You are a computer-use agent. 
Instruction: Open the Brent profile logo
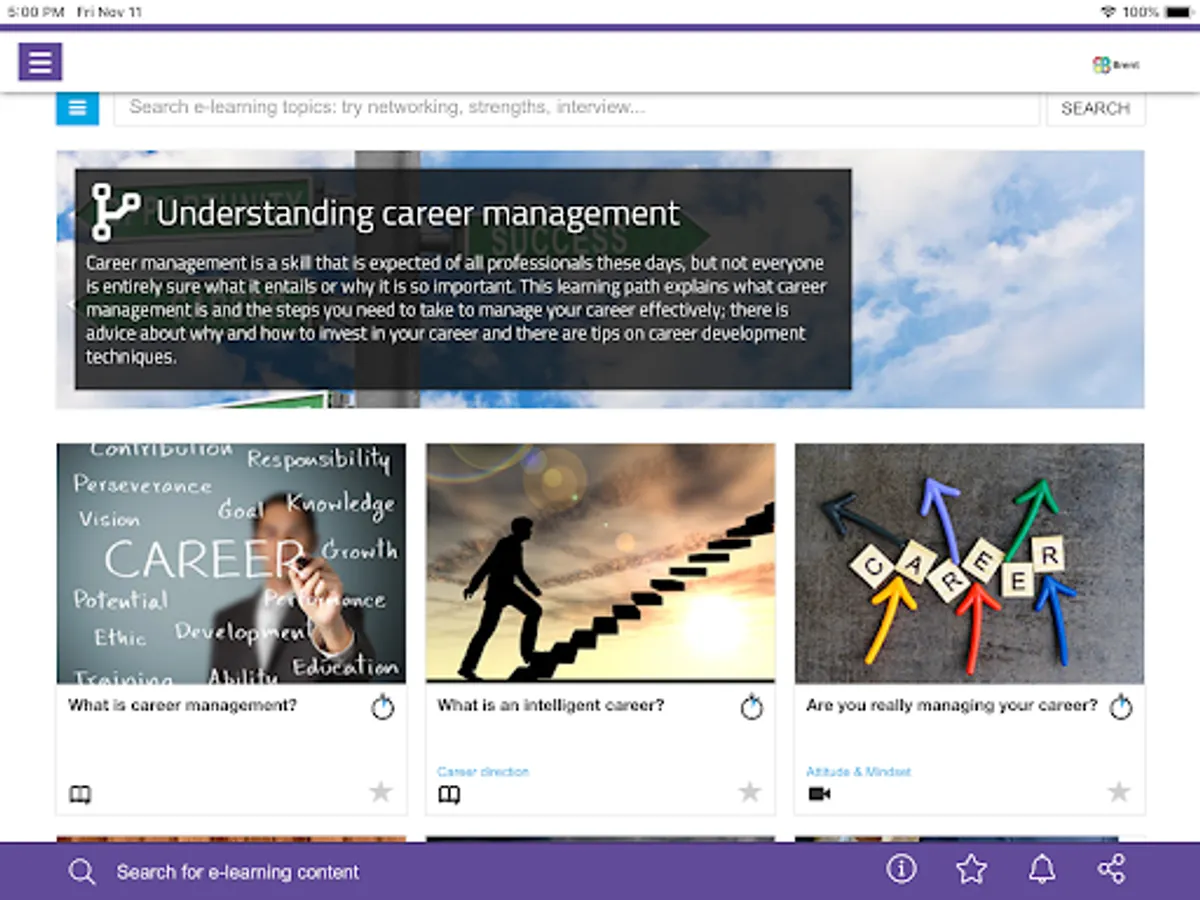point(1116,65)
